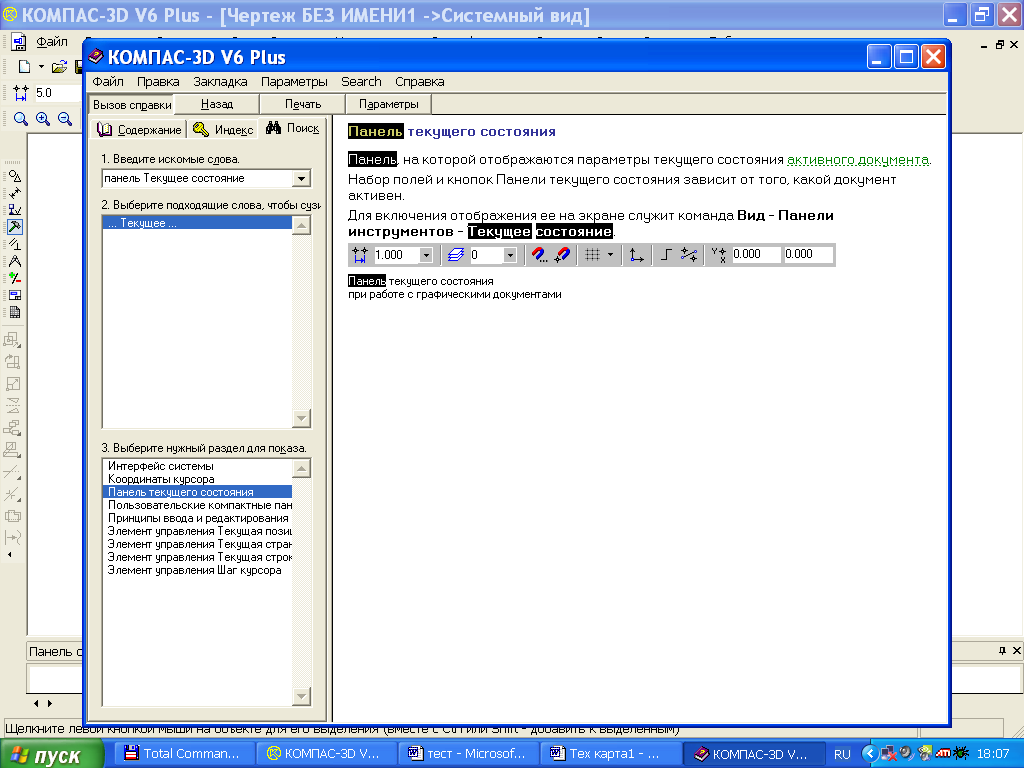Viewport: 1024px width, 768px height.
Task: Click the Trim curve icon in the left toolbar
Action: point(12,472)
